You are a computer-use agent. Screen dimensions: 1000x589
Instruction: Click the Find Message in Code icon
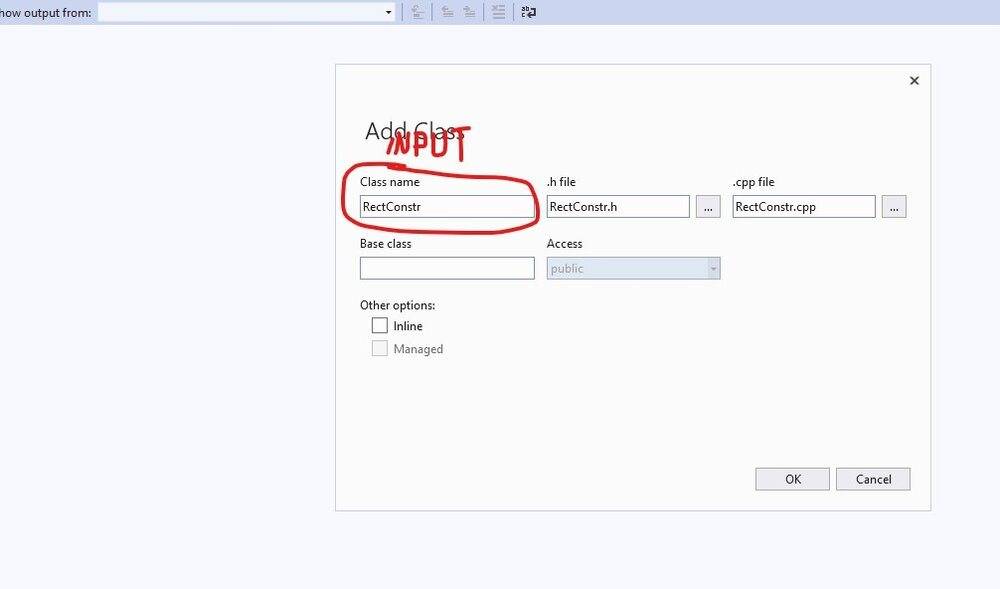(x=418, y=12)
